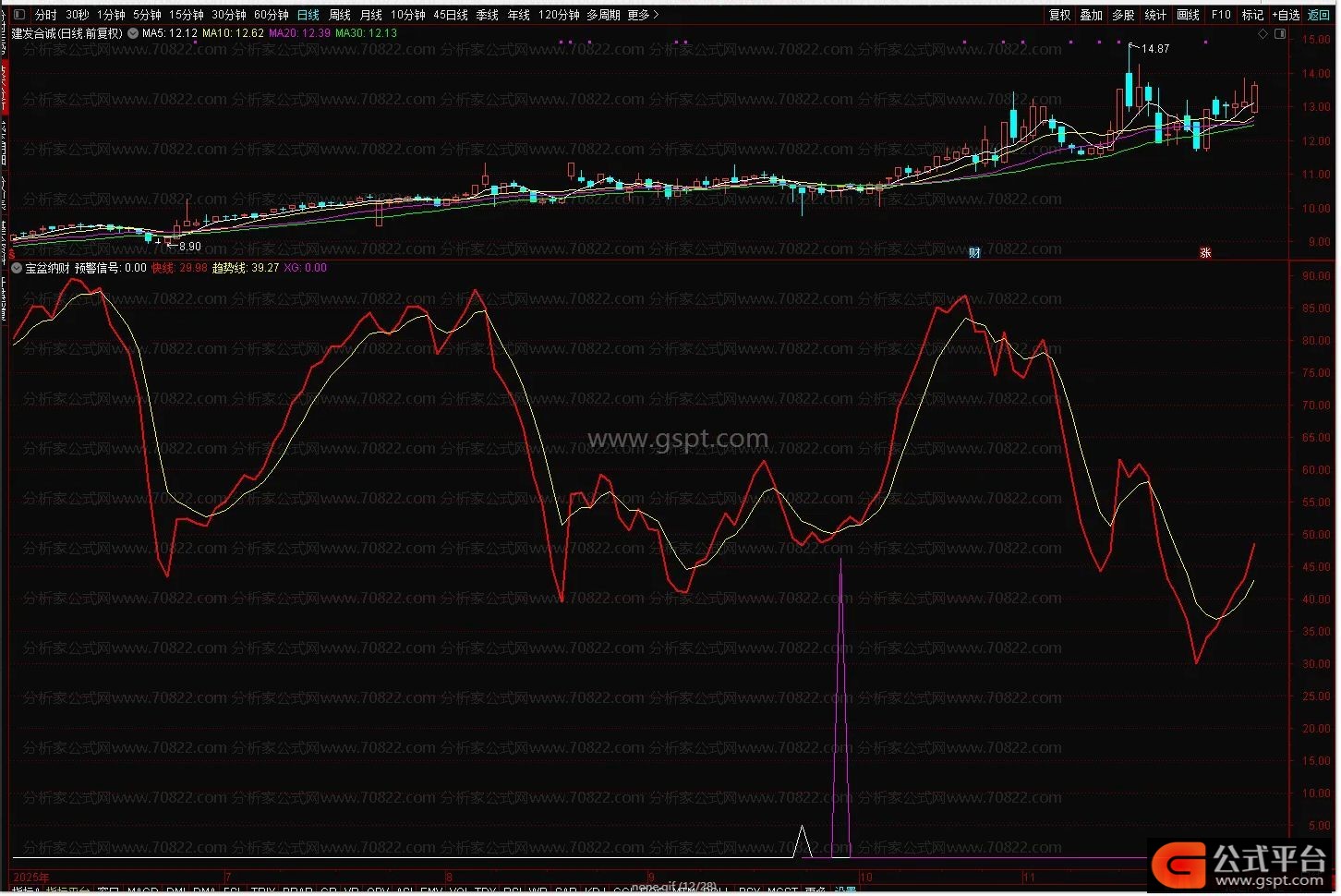Click the 涨 marker icon on the chart
Viewport: 1341px width, 896px height.
(x=1204, y=252)
